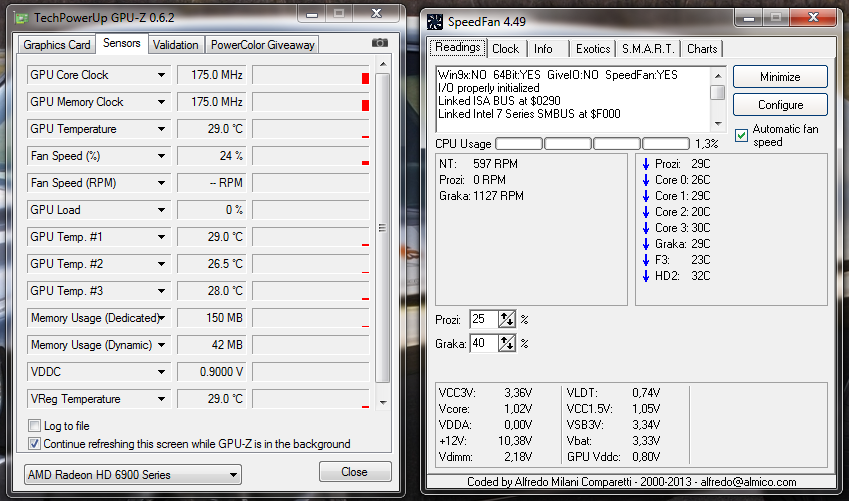
Task: Select SpeedFan Readings tab
Action: 458,47
